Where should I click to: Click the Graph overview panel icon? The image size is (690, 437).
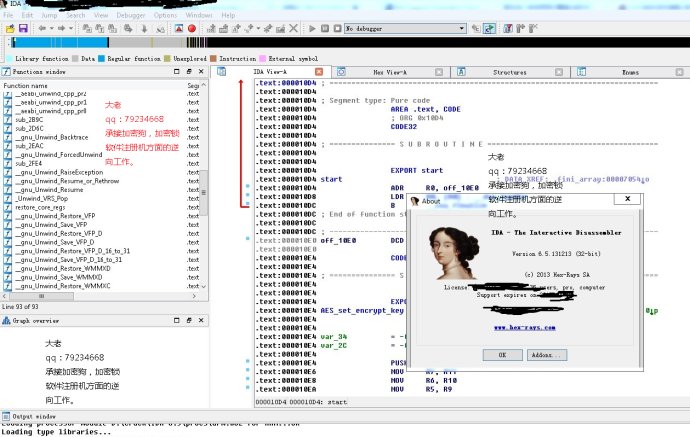[7, 321]
